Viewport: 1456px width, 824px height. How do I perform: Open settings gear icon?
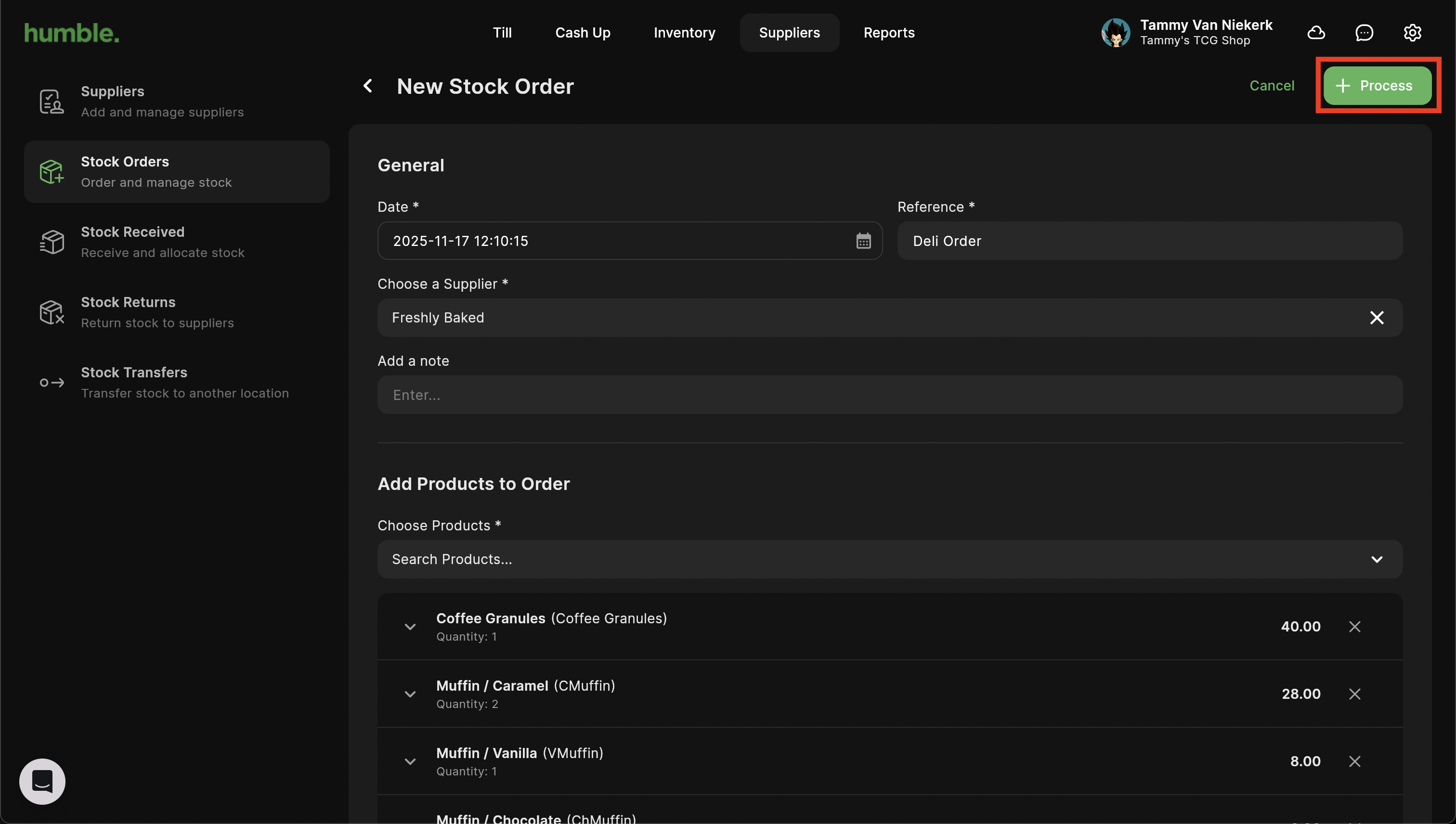pos(1412,33)
